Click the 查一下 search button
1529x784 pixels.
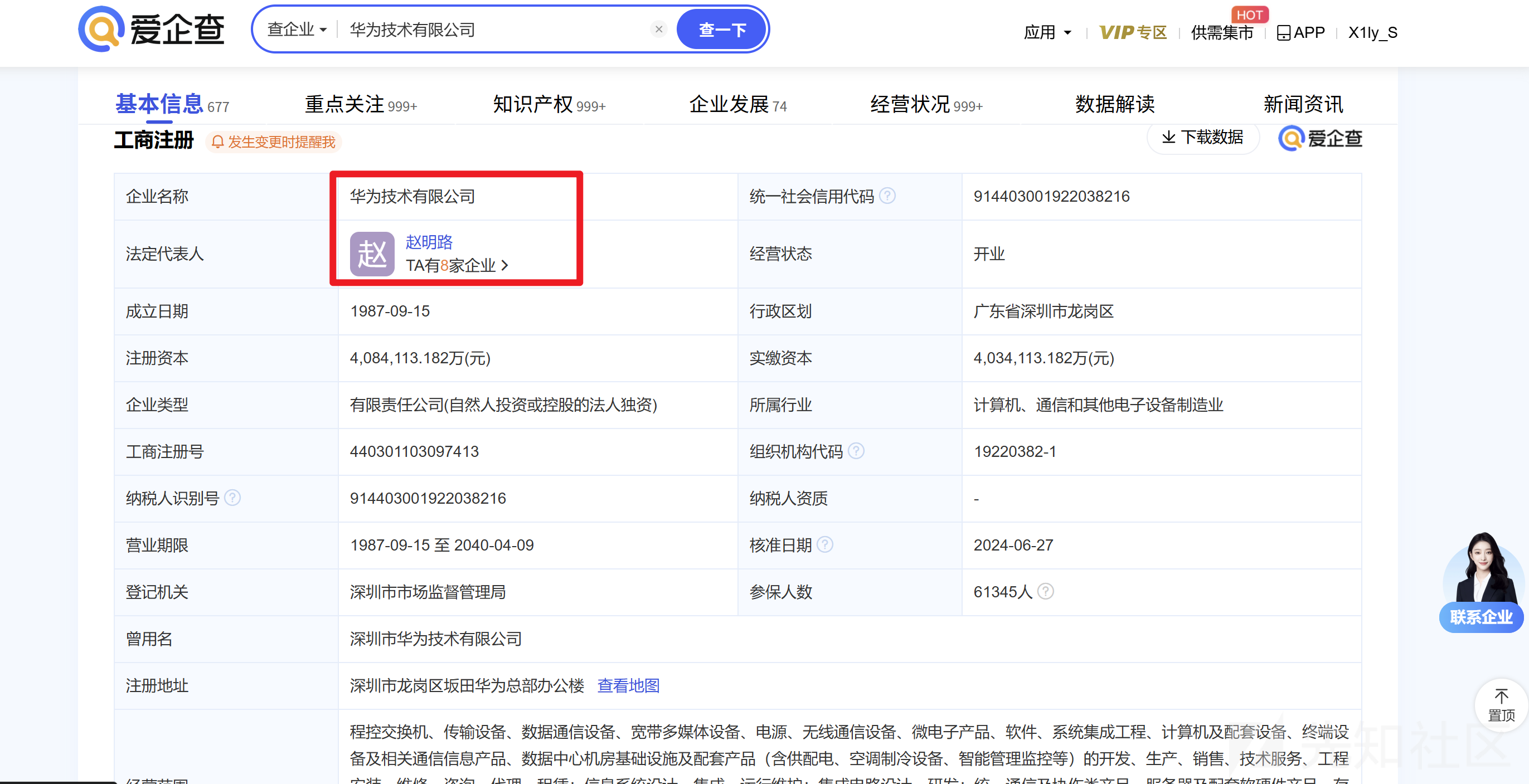coord(721,29)
